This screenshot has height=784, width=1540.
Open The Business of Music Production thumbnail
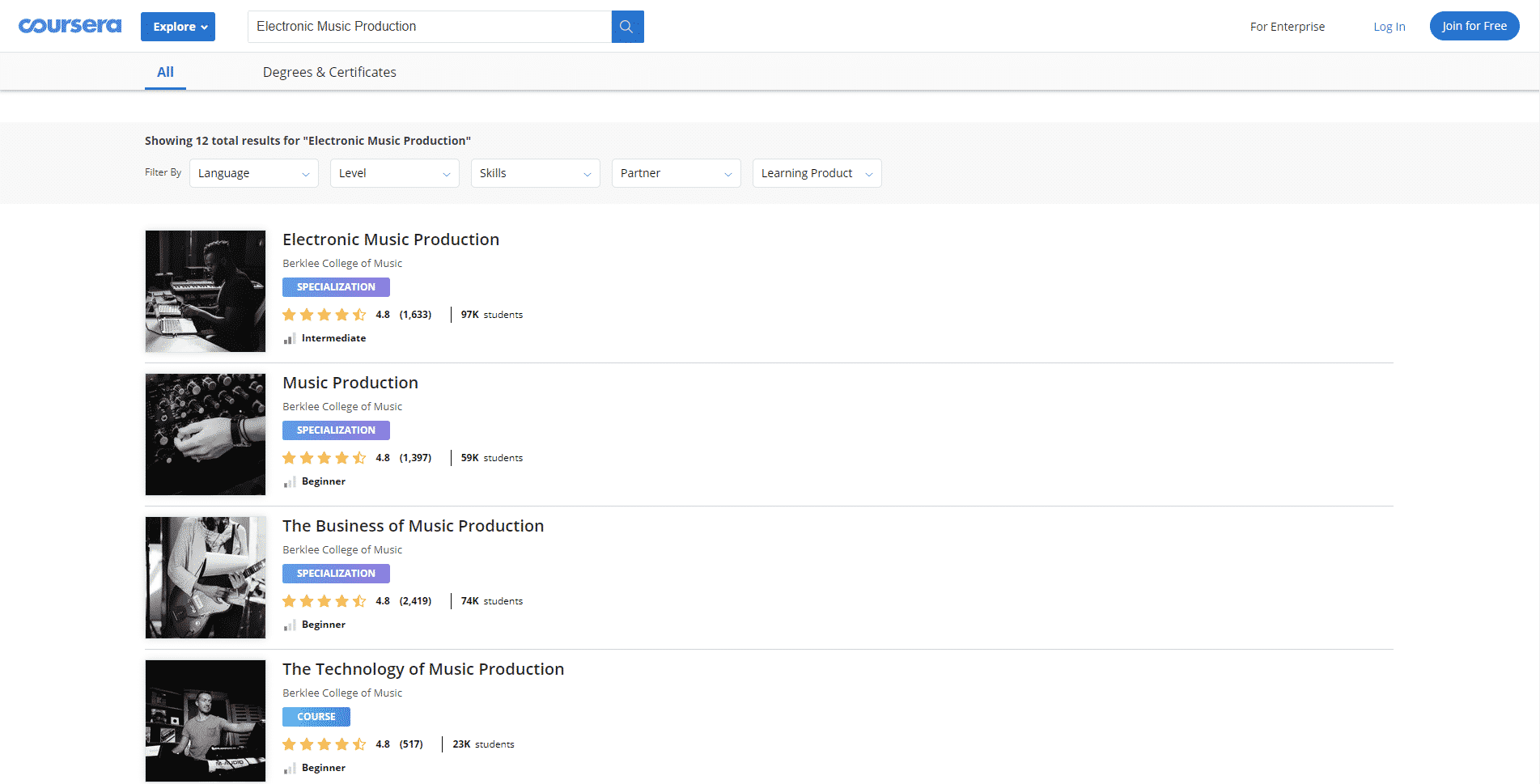point(206,578)
